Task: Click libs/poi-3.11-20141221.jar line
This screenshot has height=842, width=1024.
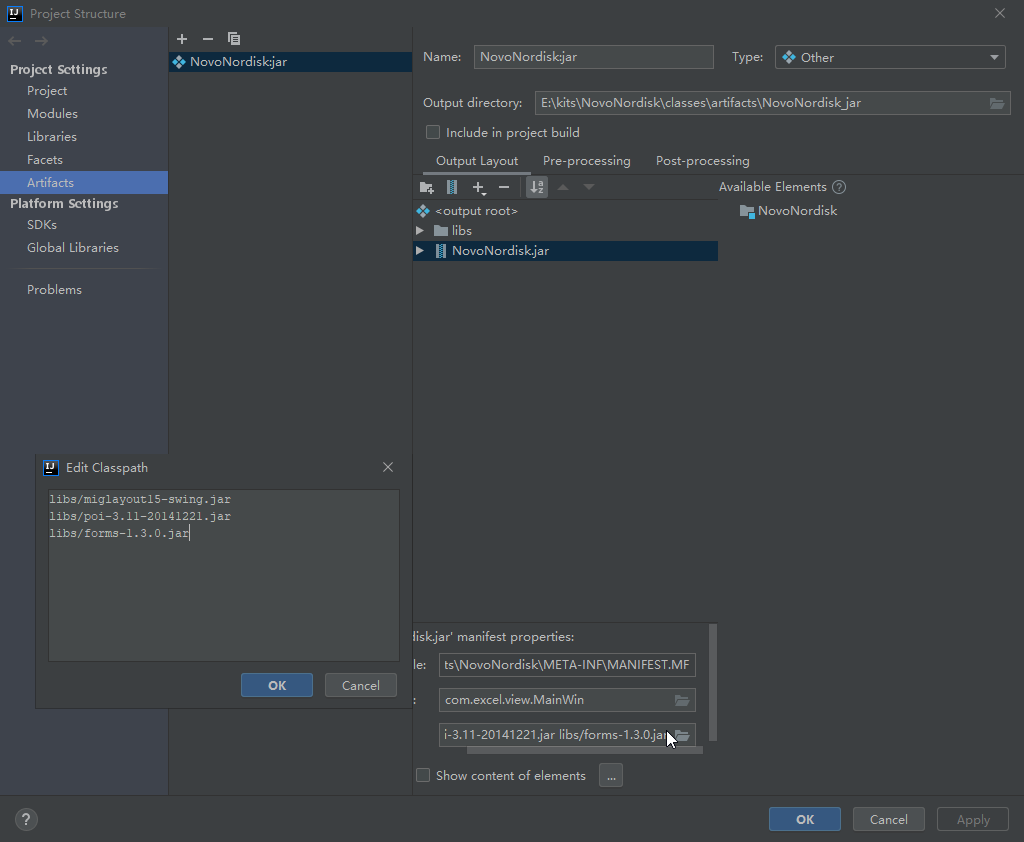Action: pos(140,516)
